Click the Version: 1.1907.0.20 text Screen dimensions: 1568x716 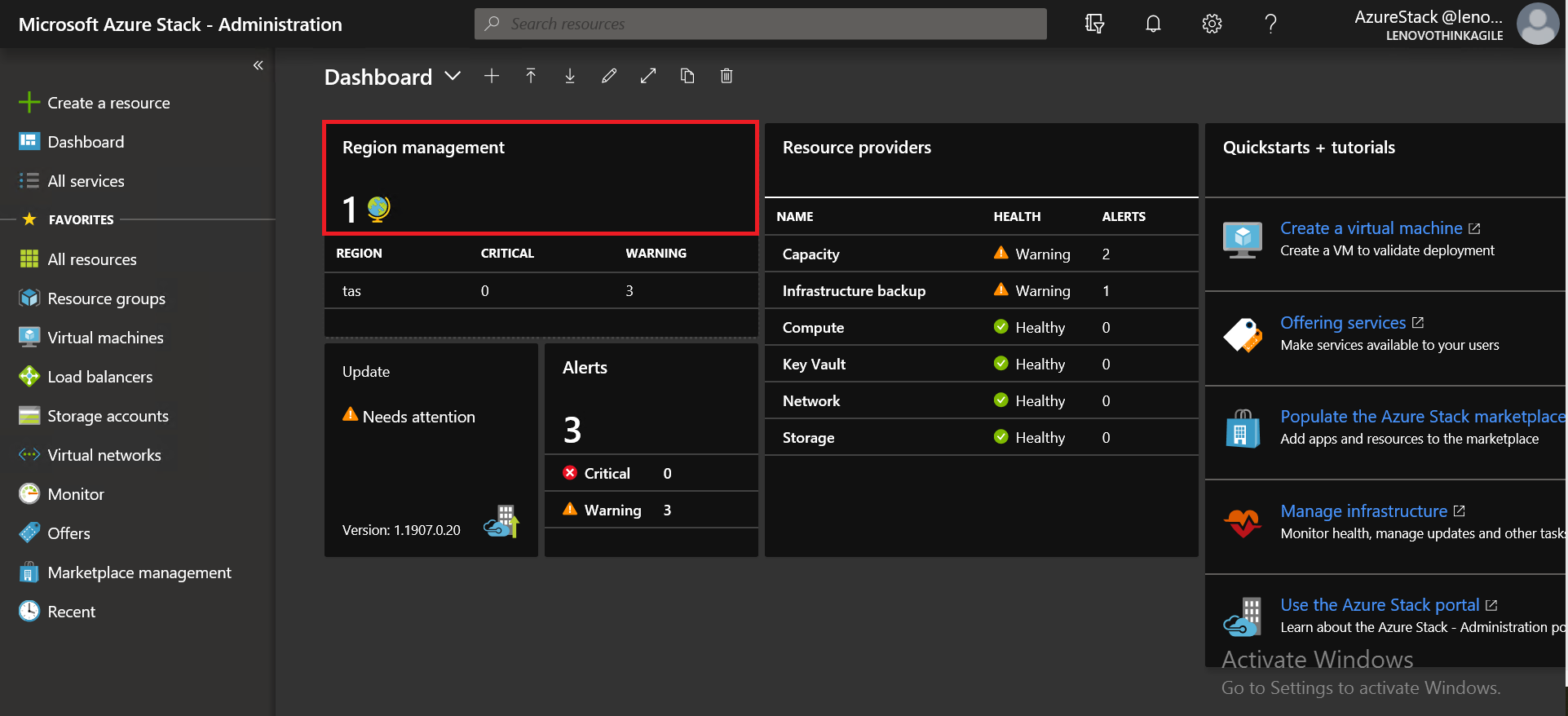pyautogui.click(x=401, y=530)
